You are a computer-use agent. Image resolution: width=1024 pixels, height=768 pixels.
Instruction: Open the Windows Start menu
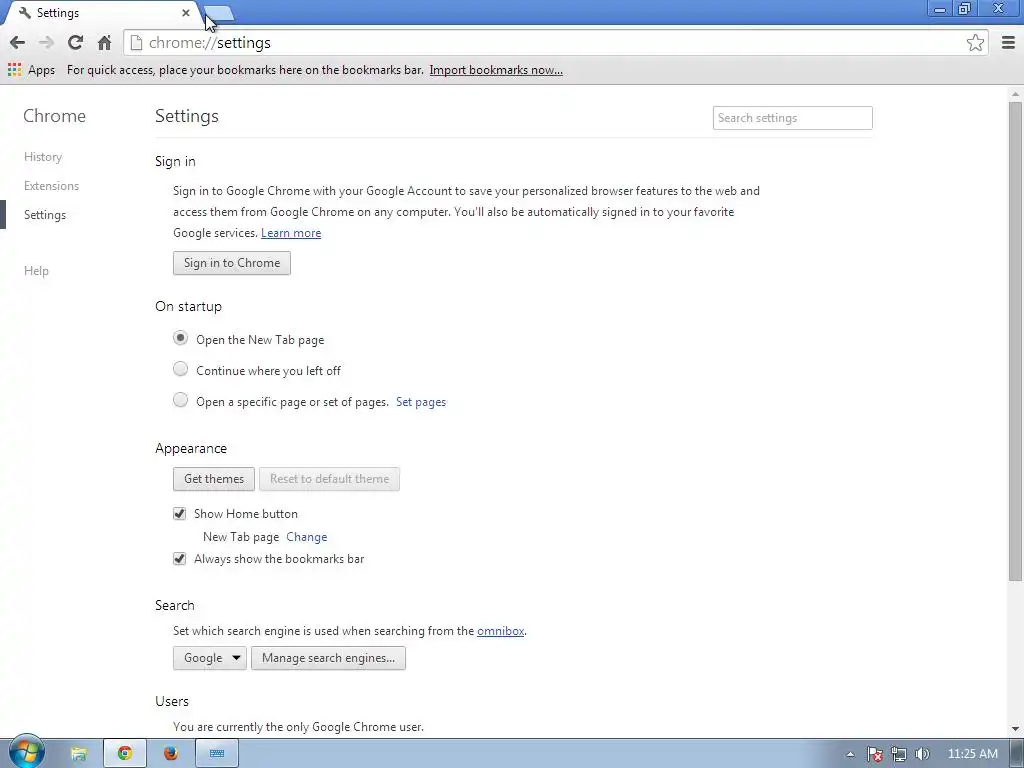(26, 753)
